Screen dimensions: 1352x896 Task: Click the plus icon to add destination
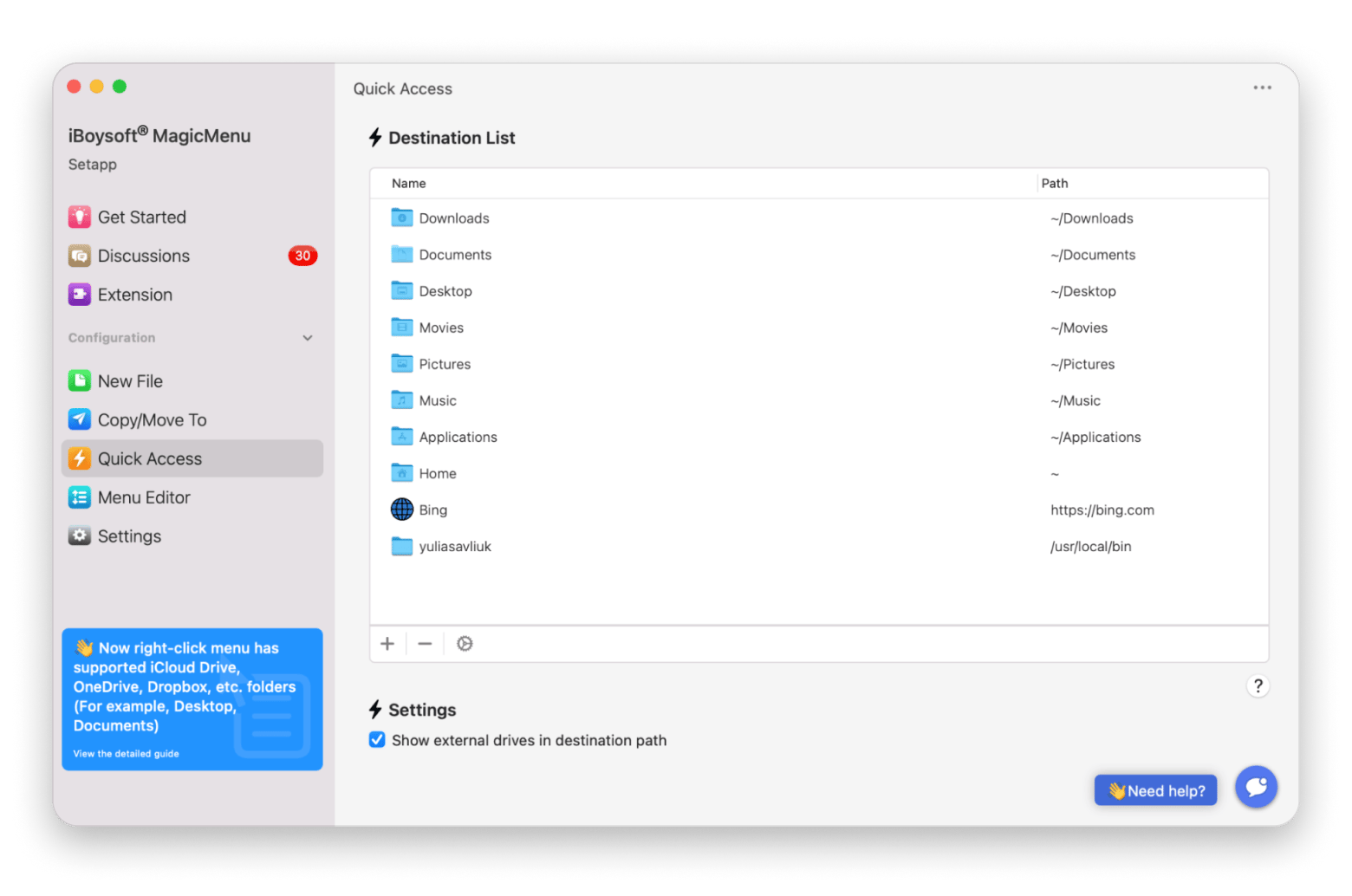(387, 644)
